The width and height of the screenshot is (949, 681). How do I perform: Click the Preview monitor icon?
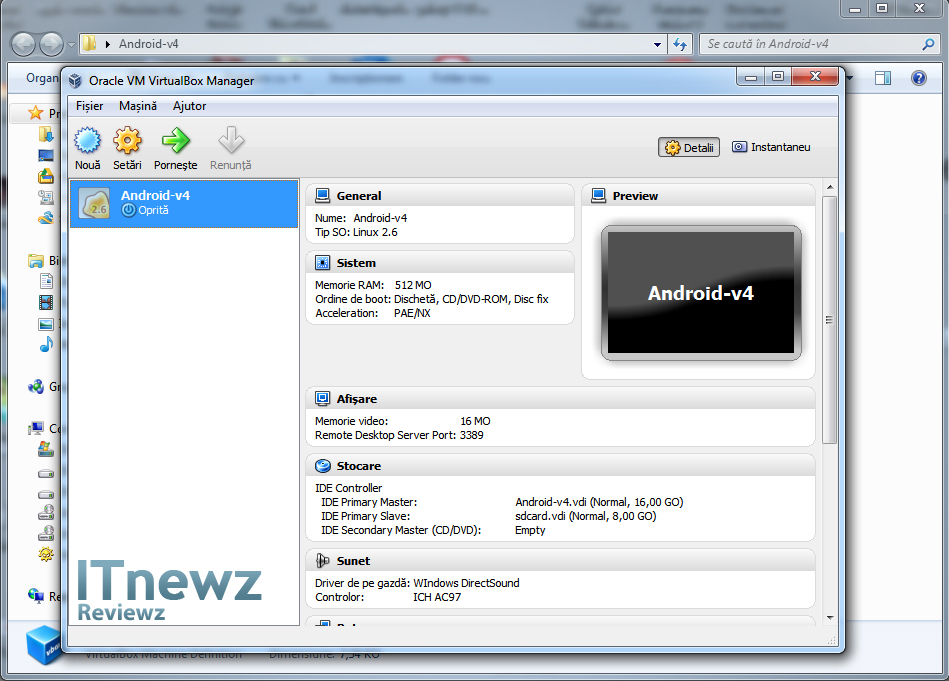tap(598, 196)
